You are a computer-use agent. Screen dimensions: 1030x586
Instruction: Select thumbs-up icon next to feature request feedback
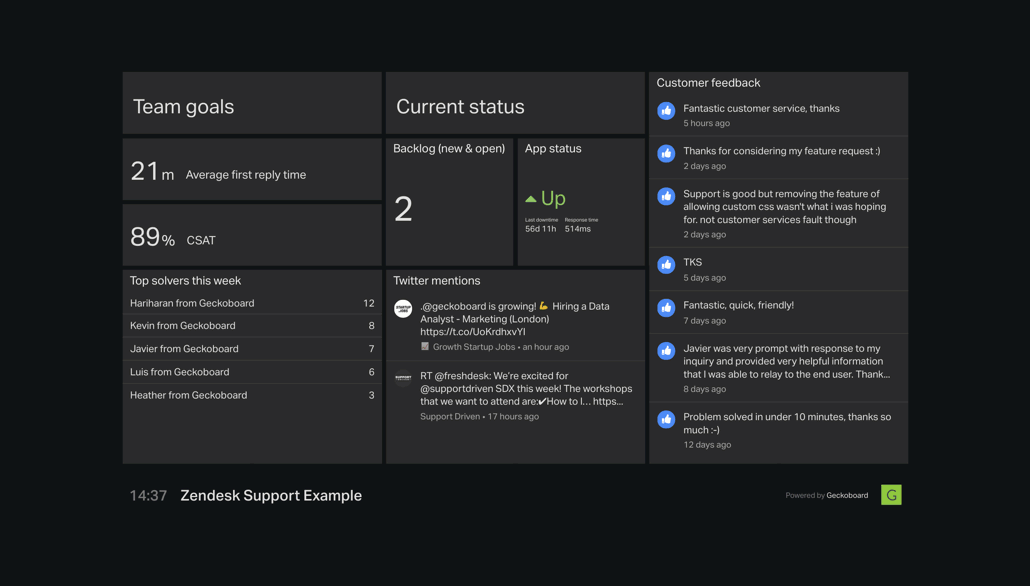click(x=666, y=153)
